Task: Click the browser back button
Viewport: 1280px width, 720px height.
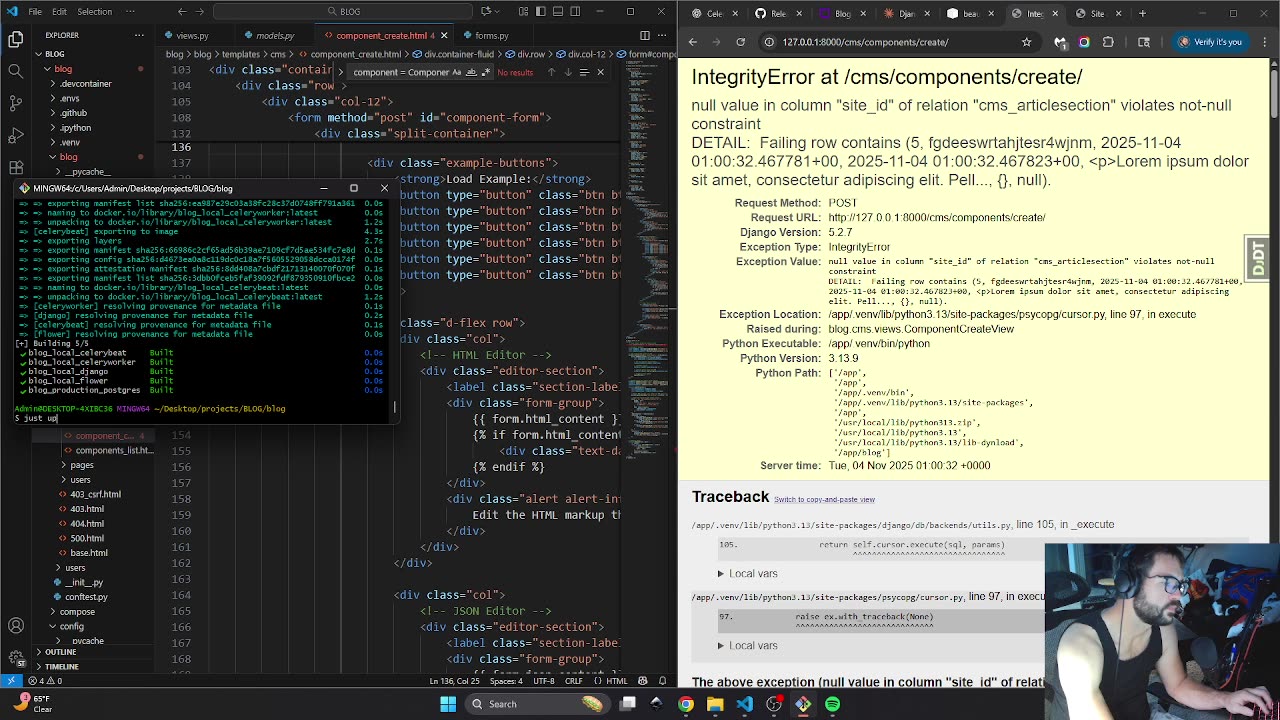Action: click(x=692, y=42)
